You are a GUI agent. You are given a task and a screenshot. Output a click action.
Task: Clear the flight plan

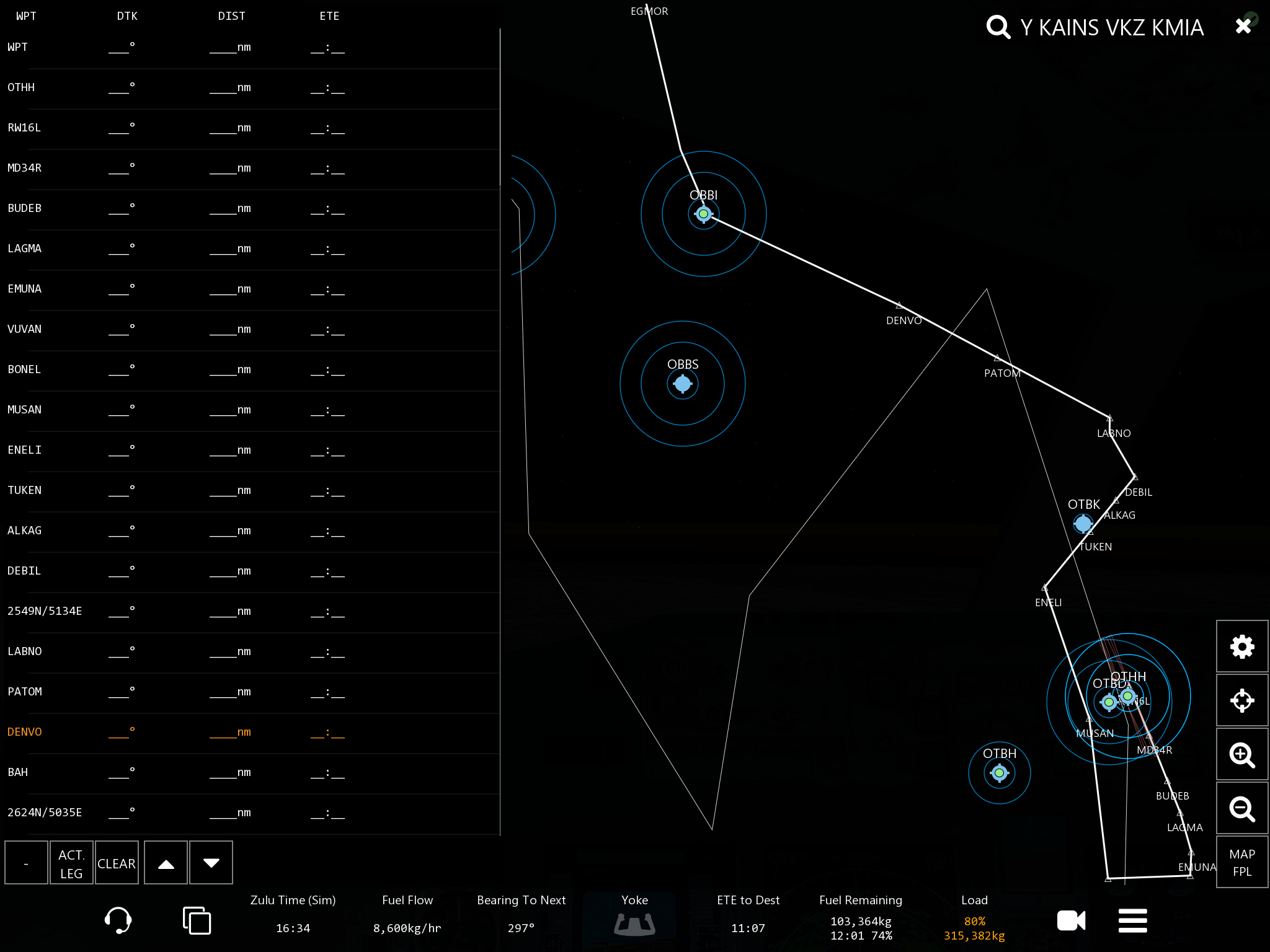(116, 863)
